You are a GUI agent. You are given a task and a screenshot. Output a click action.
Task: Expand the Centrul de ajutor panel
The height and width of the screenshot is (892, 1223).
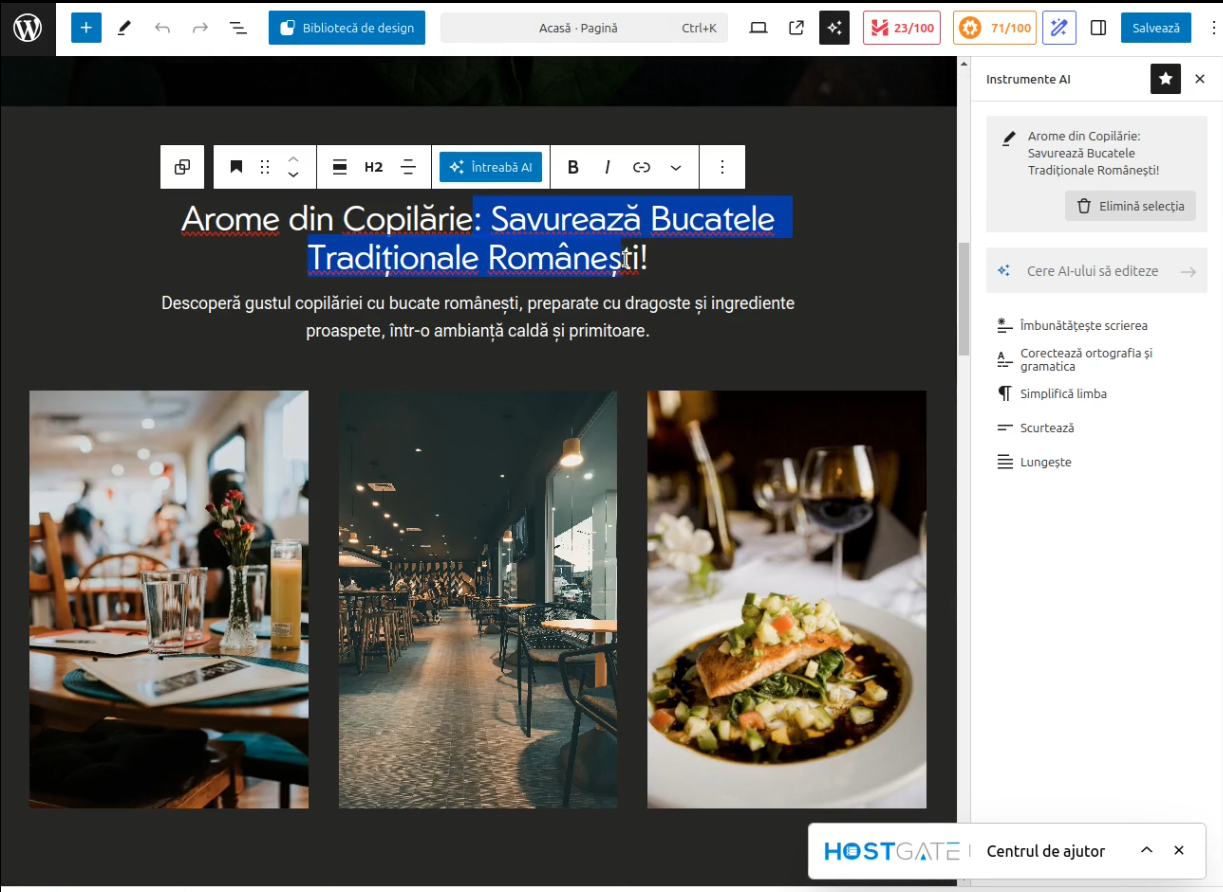coord(1146,850)
